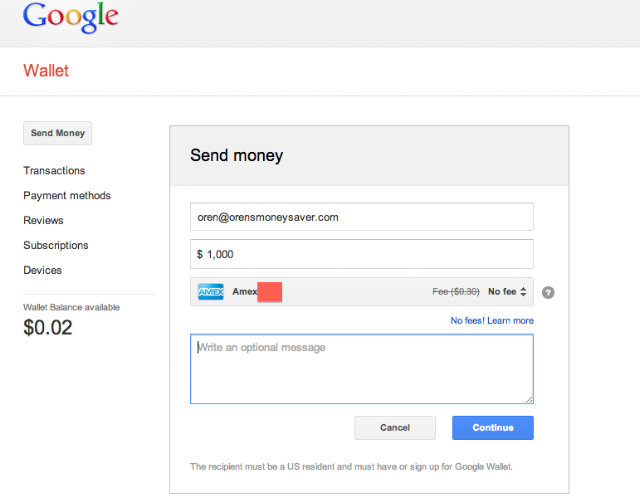Click the Amex card logo icon
This screenshot has width=640, height=503.
coord(211,292)
